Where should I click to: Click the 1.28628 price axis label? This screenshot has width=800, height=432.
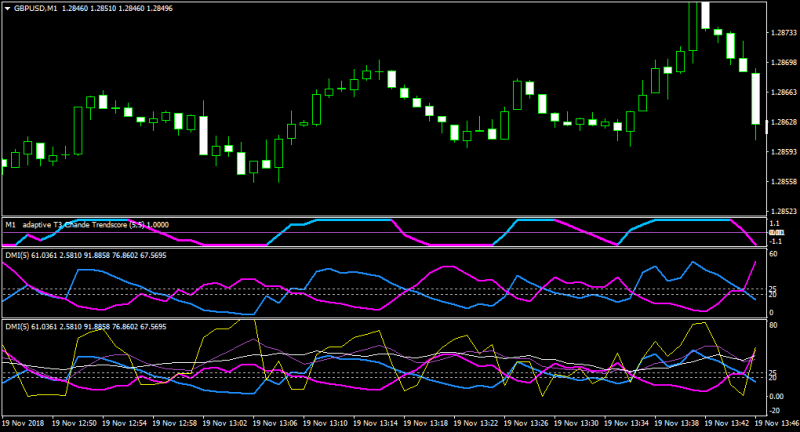tap(783, 122)
